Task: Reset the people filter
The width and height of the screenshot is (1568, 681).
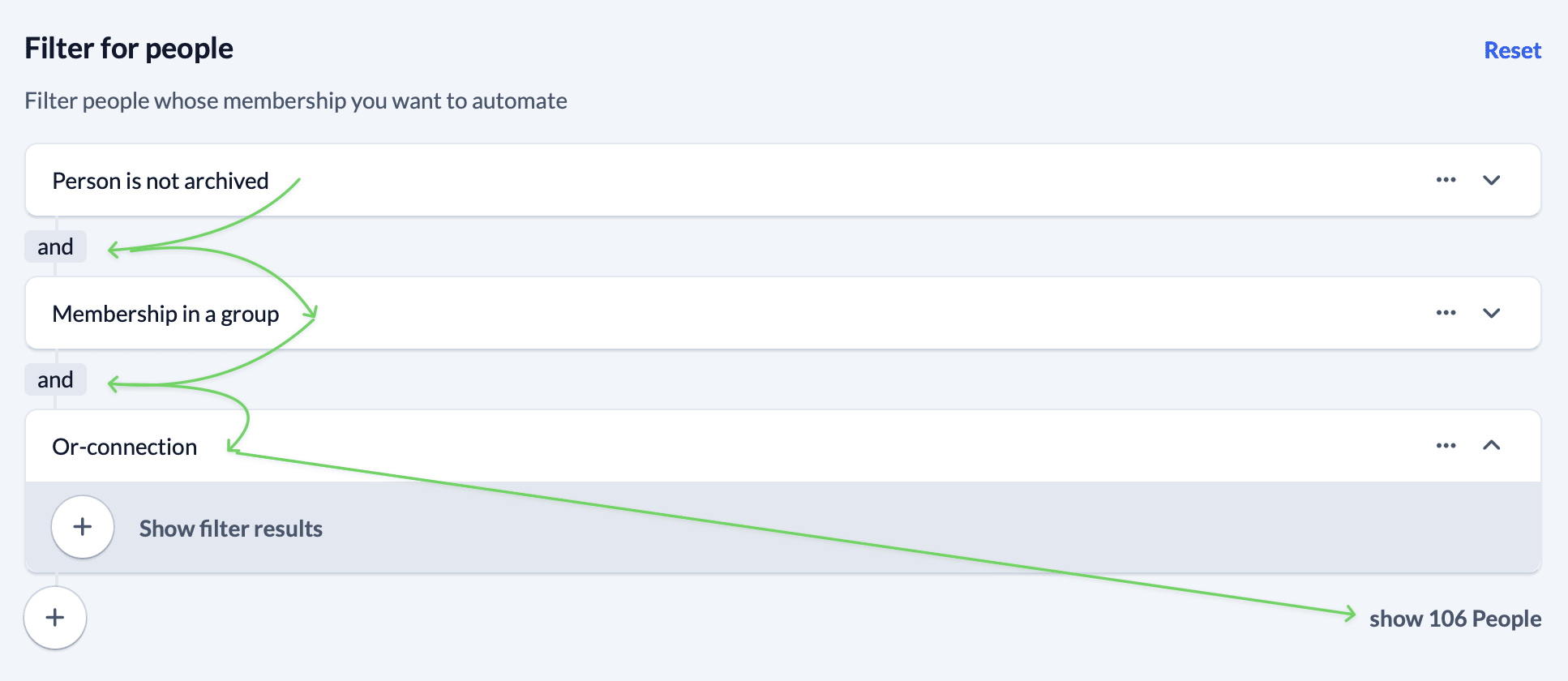Action: click(1512, 50)
